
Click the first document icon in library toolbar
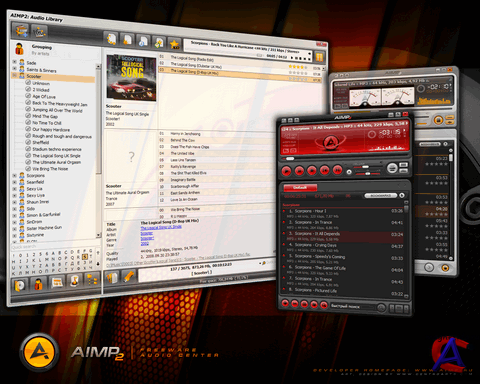(x=111, y=39)
